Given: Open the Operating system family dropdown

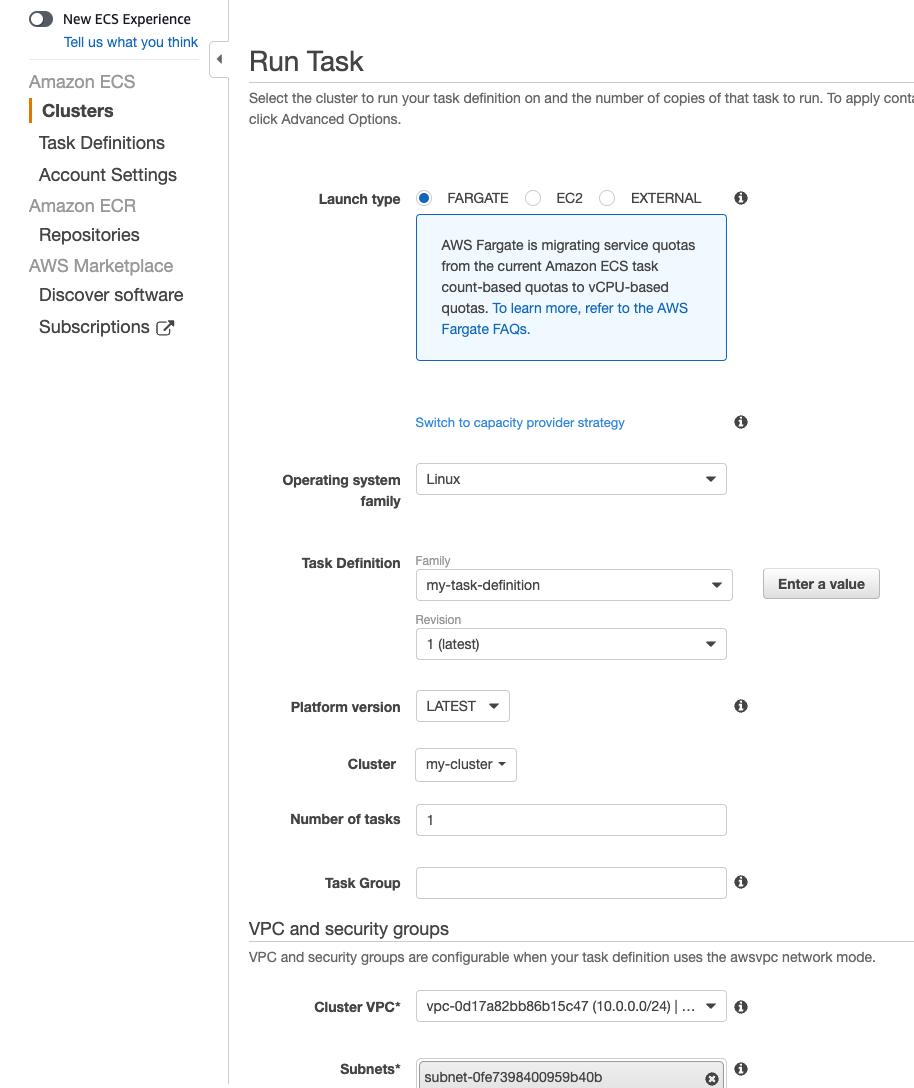Looking at the screenshot, I should click(571, 479).
